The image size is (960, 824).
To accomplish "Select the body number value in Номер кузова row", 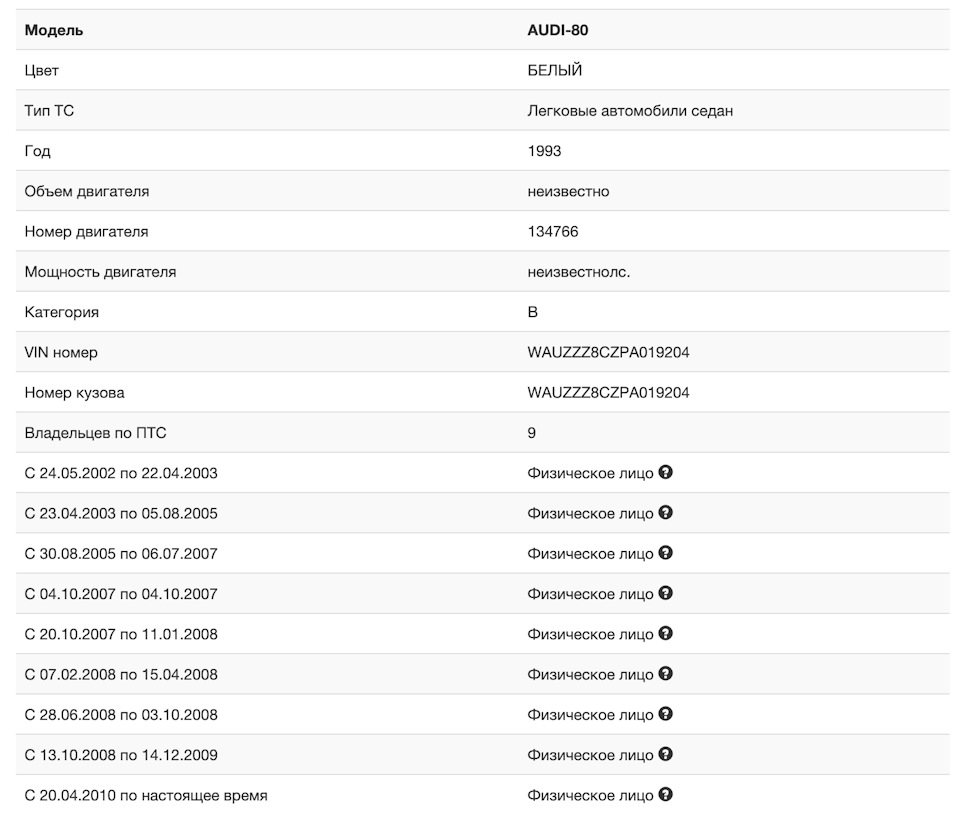I will 608,392.
